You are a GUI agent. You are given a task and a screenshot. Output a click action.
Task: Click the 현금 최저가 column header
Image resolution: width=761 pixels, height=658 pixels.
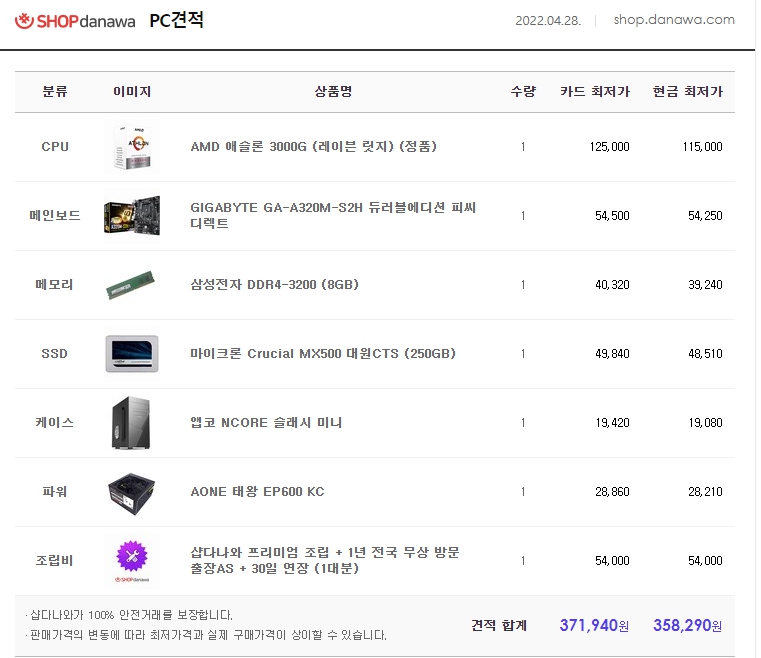(688, 91)
